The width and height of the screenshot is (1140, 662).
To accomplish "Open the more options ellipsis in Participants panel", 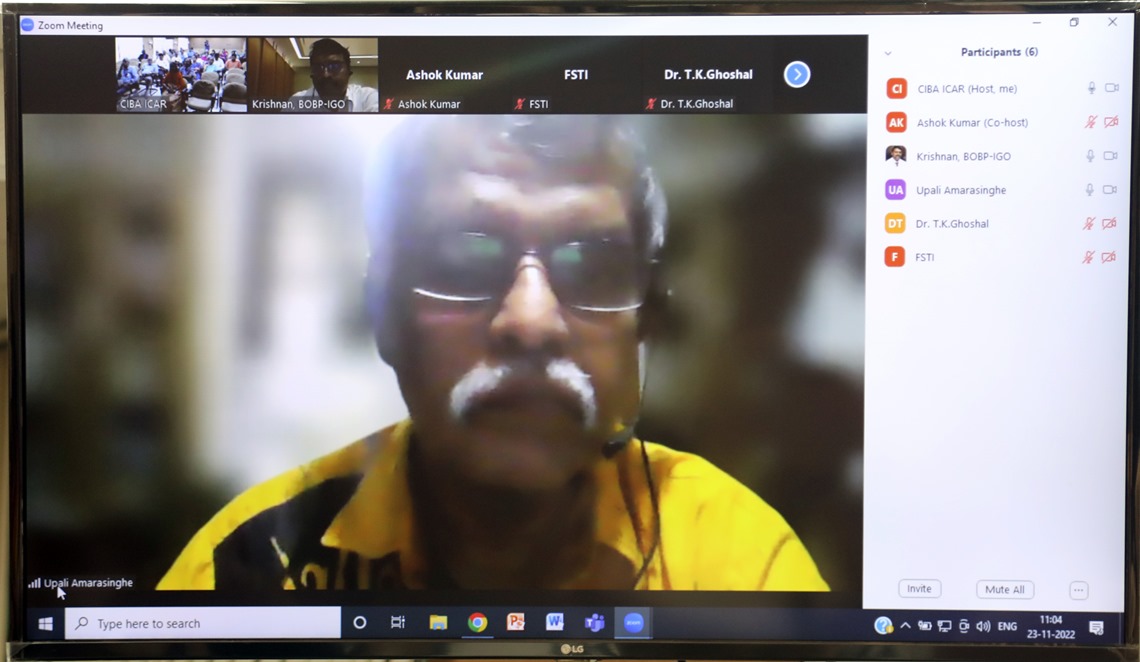I will [1078, 590].
